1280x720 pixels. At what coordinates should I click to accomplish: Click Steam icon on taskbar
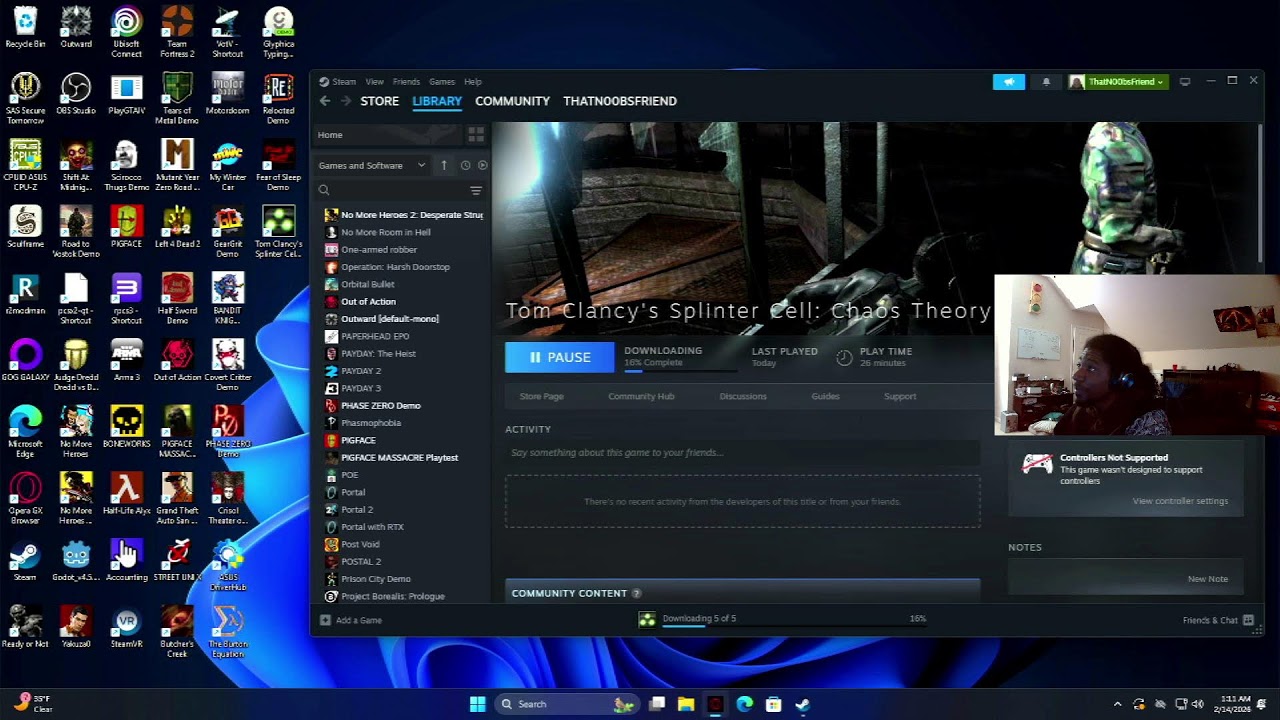coord(802,704)
